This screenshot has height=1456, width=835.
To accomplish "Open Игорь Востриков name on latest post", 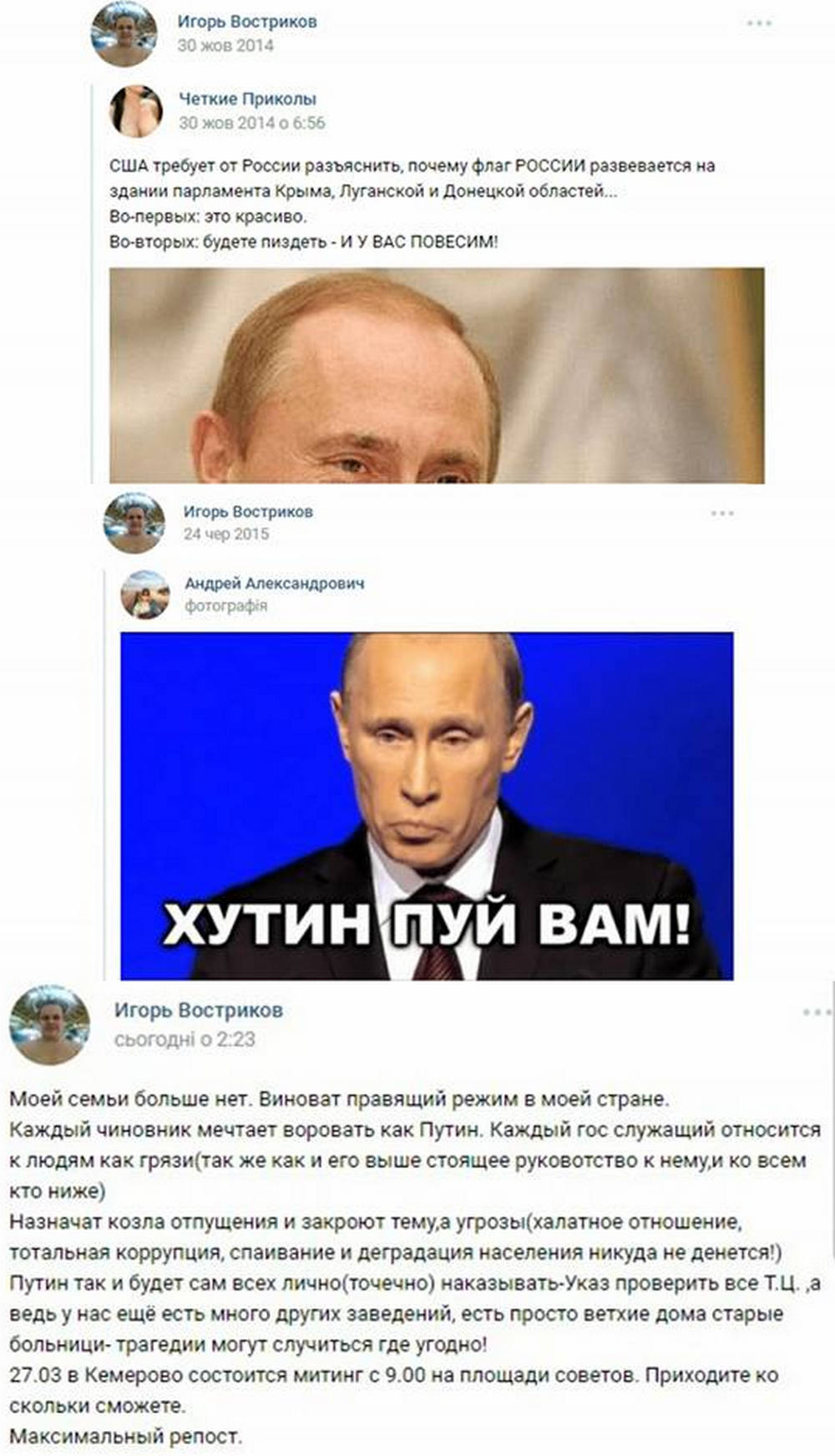I will [x=199, y=1010].
